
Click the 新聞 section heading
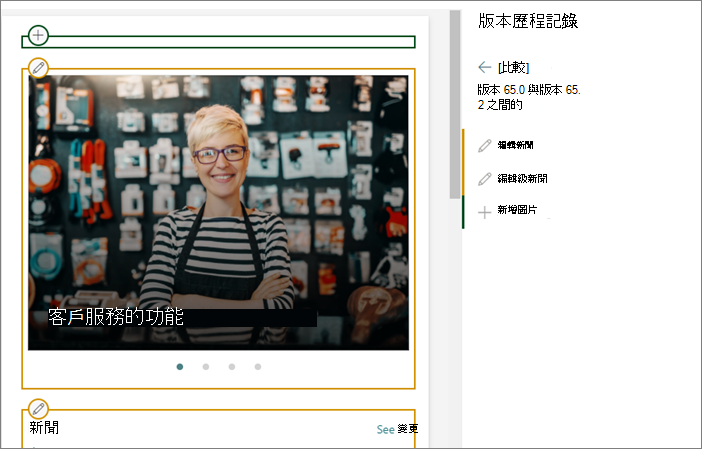pyautogui.click(x=44, y=428)
